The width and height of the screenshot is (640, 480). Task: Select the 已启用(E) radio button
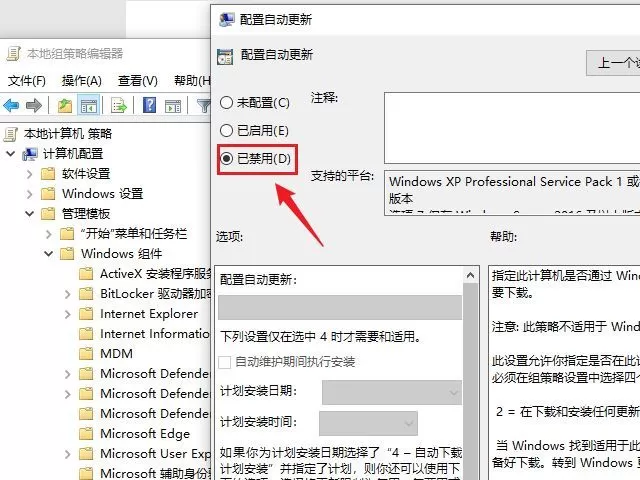(227, 131)
